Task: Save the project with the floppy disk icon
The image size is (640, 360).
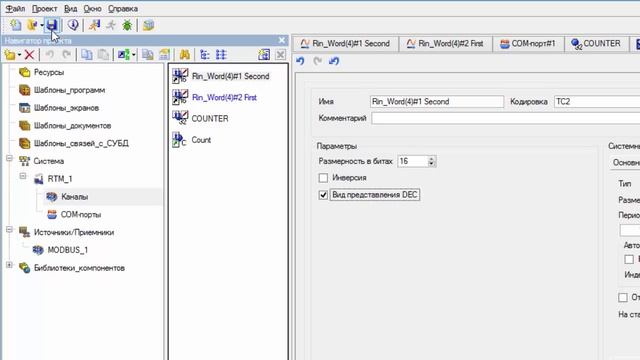Action: [51, 25]
